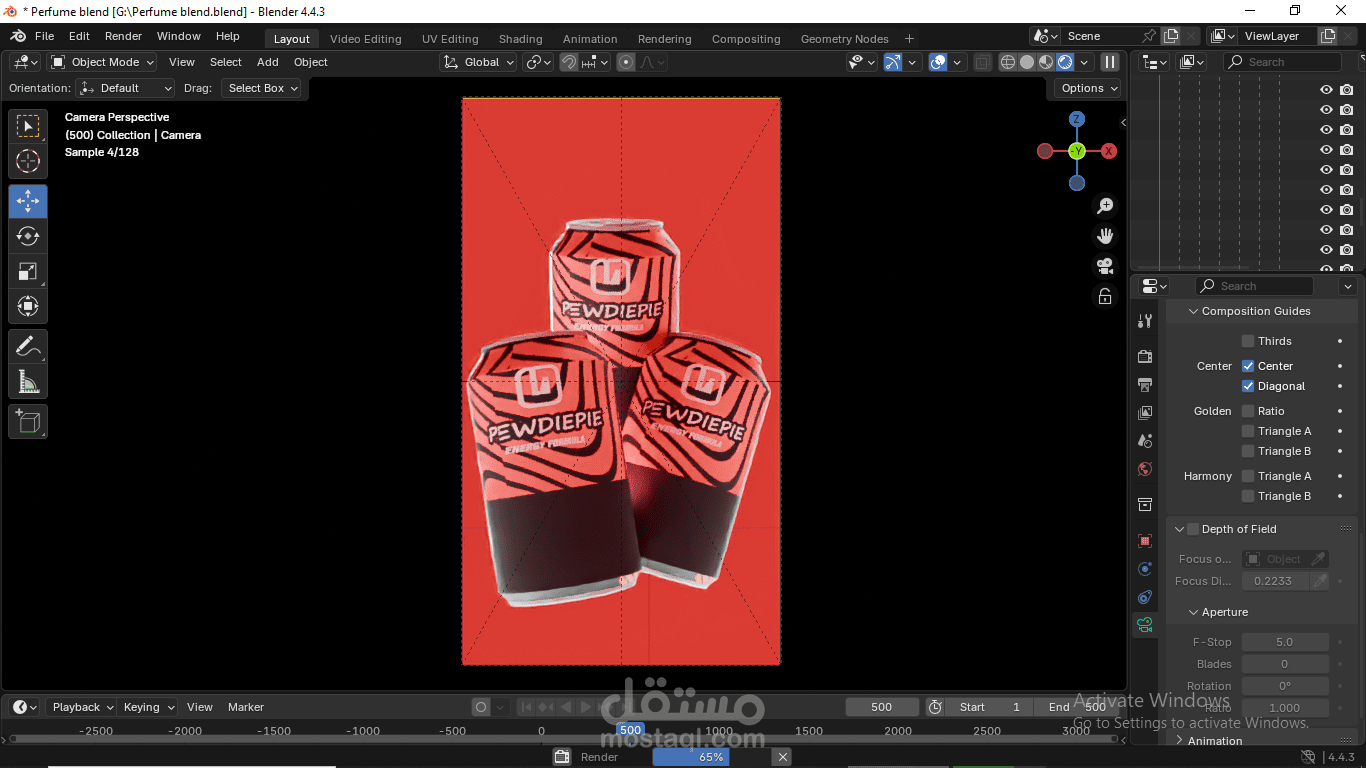Open the viewport Add menu

coord(268,62)
